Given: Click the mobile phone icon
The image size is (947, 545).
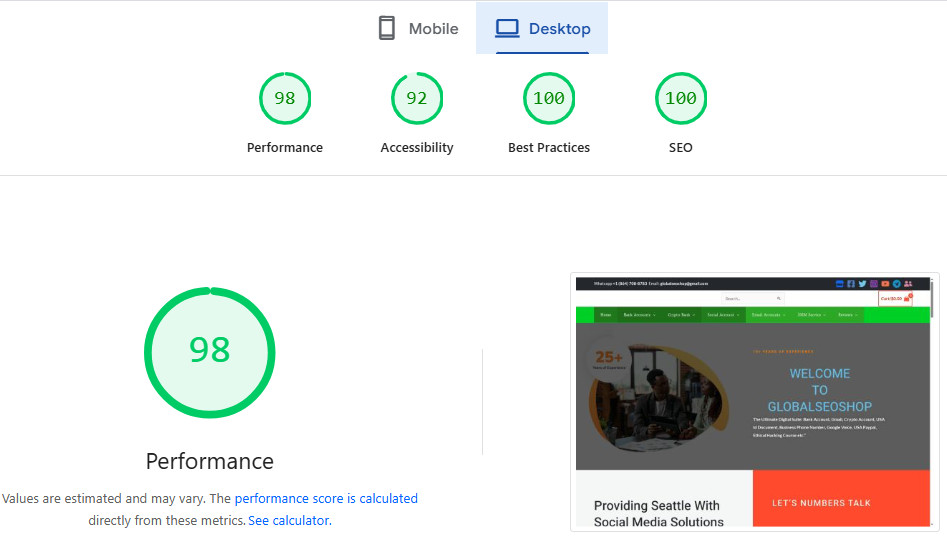Looking at the screenshot, I should pos(387,28).
